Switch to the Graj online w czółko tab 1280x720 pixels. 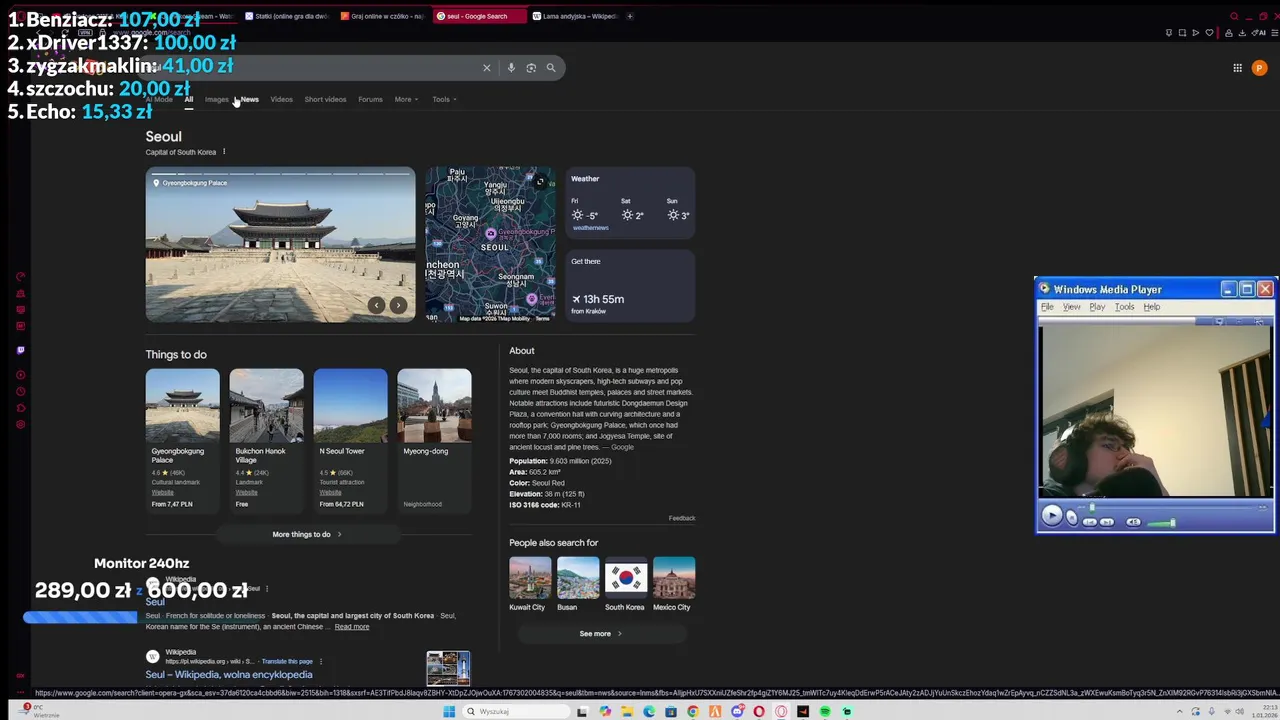click(382, 16)
